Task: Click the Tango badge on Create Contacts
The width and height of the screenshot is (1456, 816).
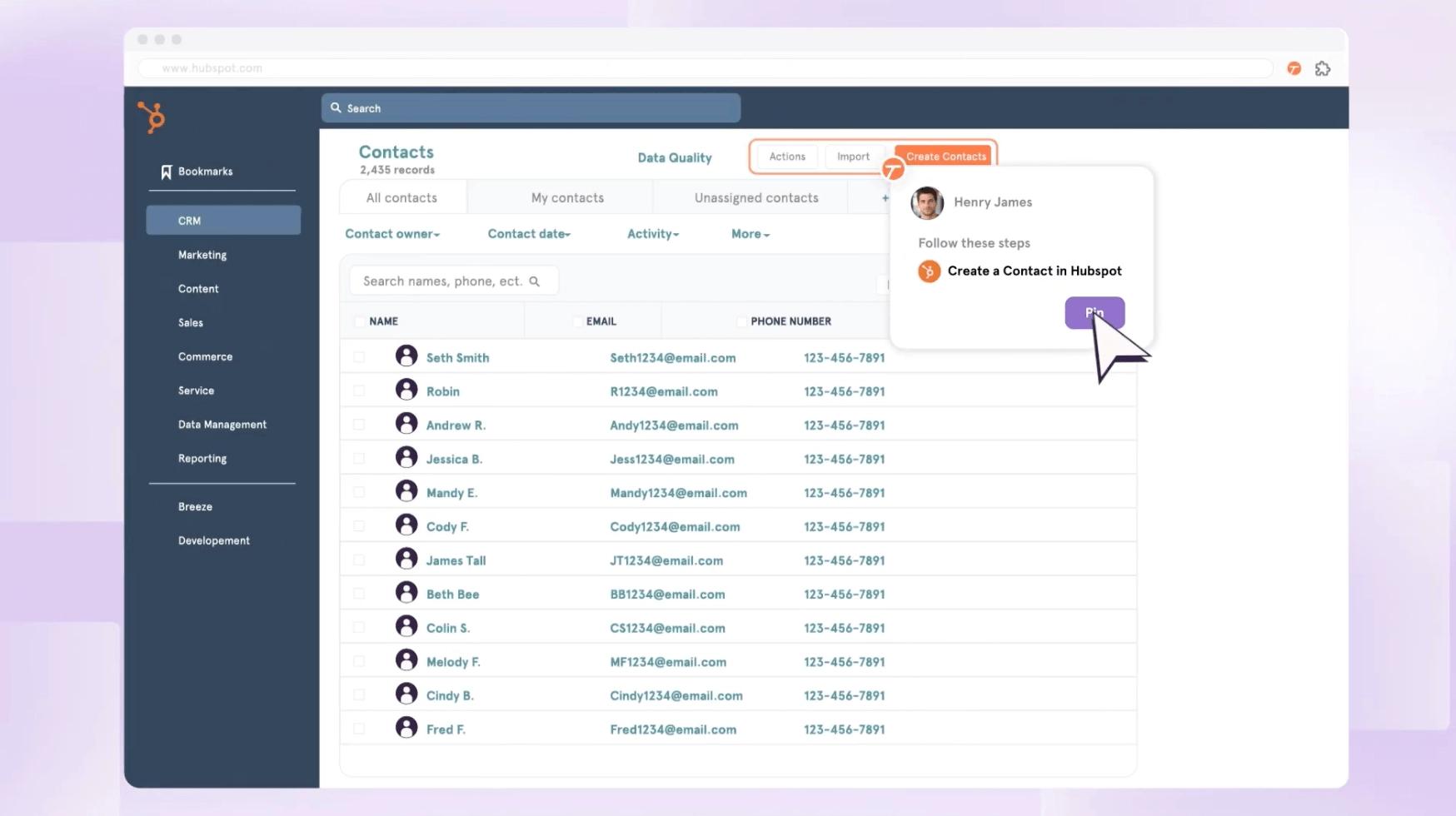Action: pyautogui.click(x=893, y=169)
